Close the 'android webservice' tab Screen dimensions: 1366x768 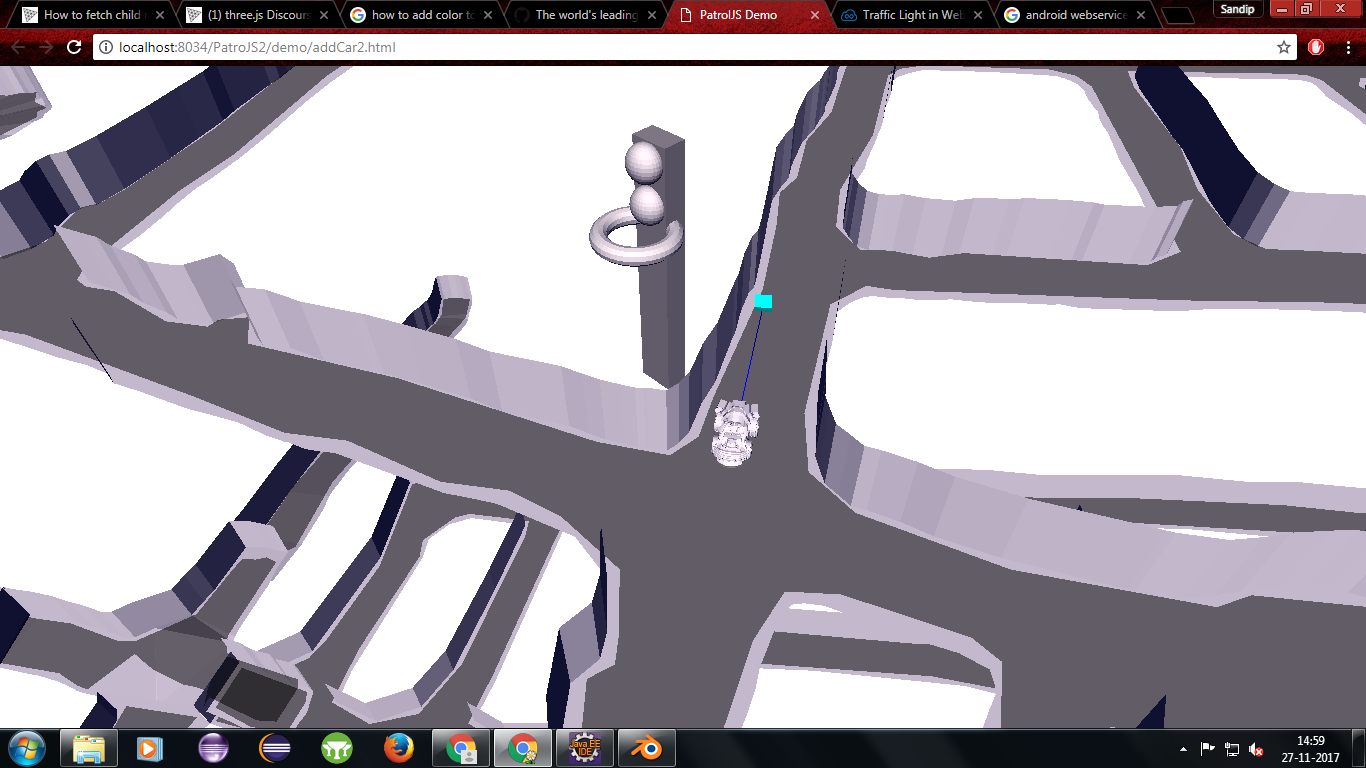tap(1141, 15)
